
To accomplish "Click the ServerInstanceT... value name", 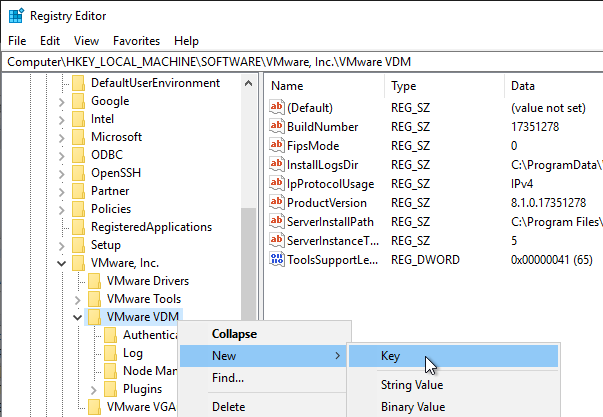I will coord(333,241).
